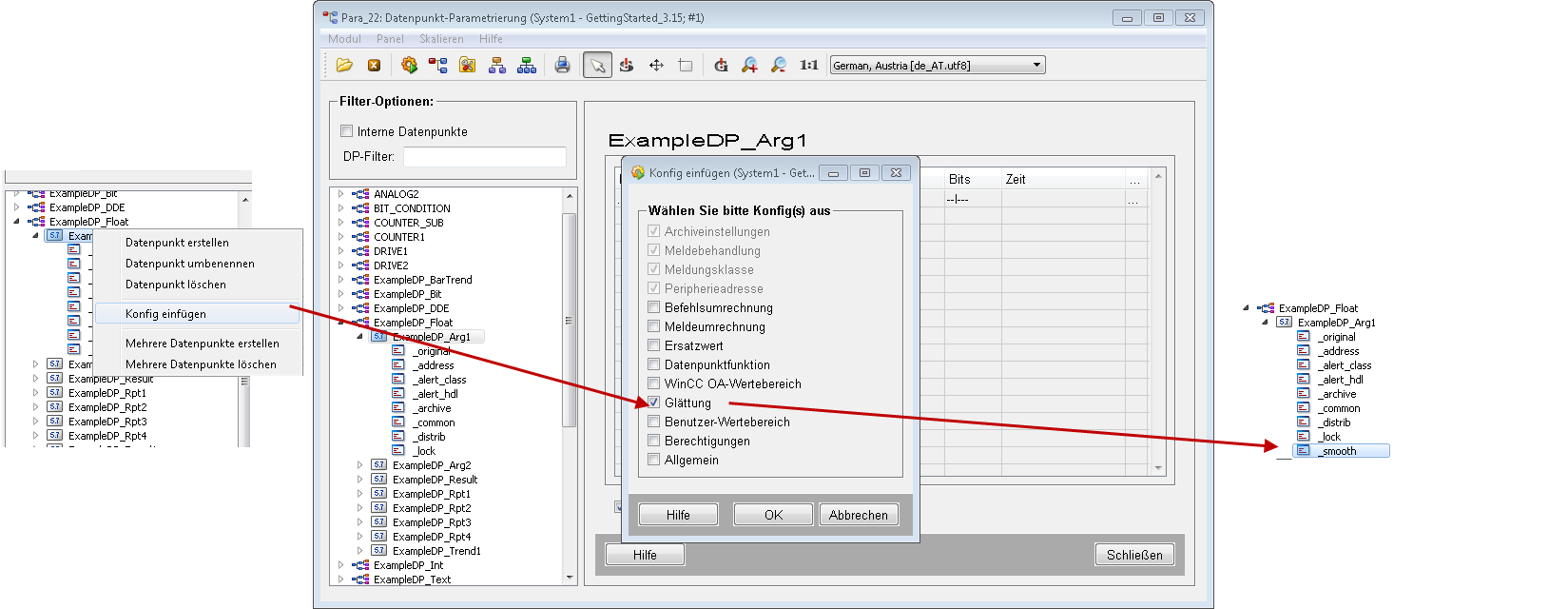Viewport: 1568px width, 609px height.
Task: Click the printer icon in toolbar
Action: [x=562, y=65]
